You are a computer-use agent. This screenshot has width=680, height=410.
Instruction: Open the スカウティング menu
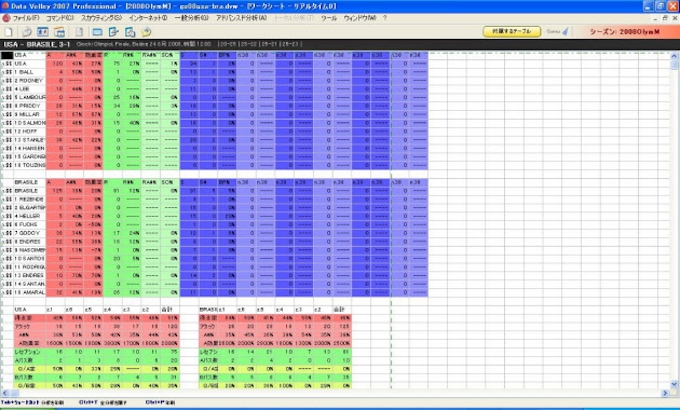point(102,18)
